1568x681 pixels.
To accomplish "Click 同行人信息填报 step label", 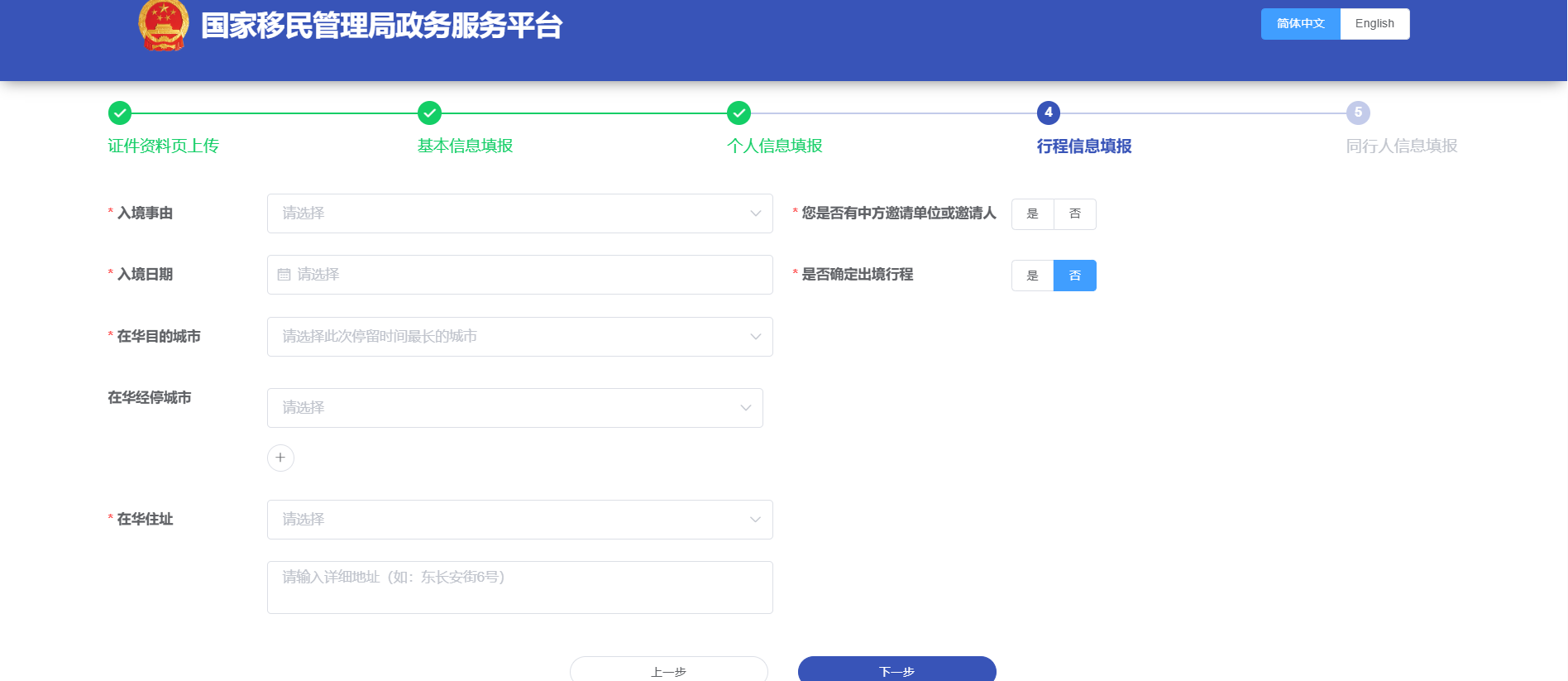I will click(1402, 146).
